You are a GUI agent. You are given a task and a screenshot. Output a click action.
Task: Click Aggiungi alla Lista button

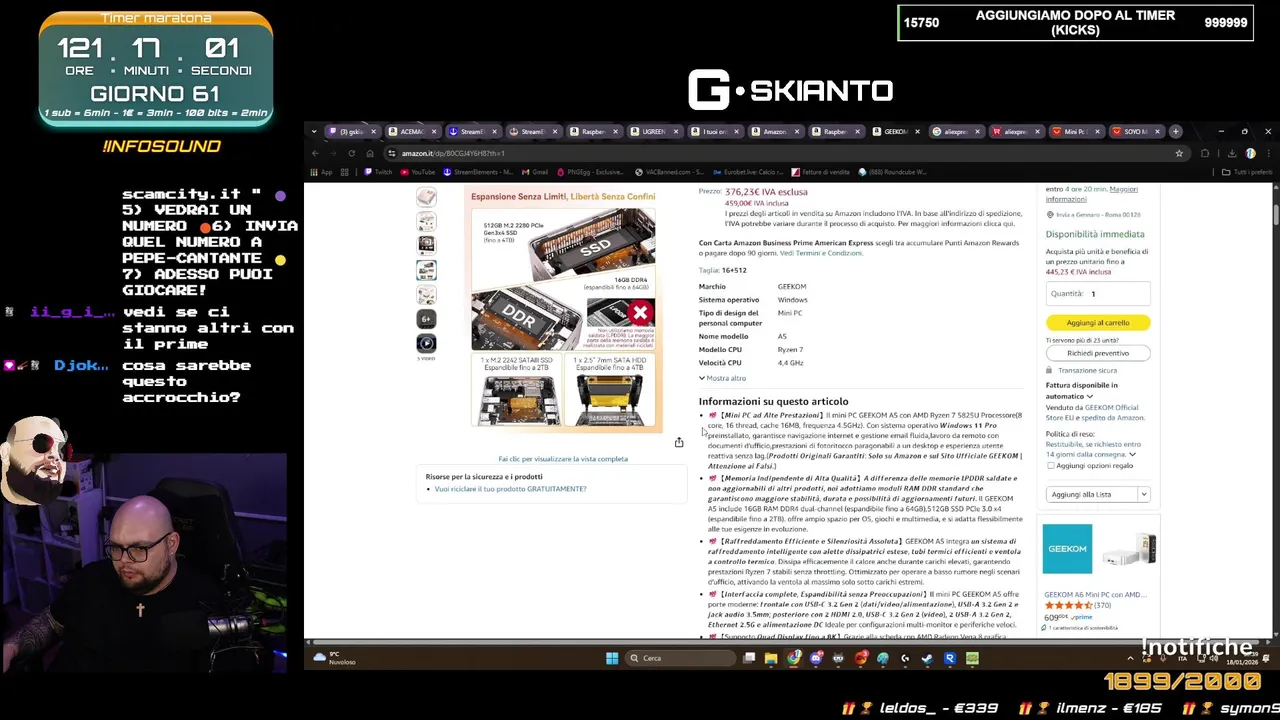point(1090,494)
